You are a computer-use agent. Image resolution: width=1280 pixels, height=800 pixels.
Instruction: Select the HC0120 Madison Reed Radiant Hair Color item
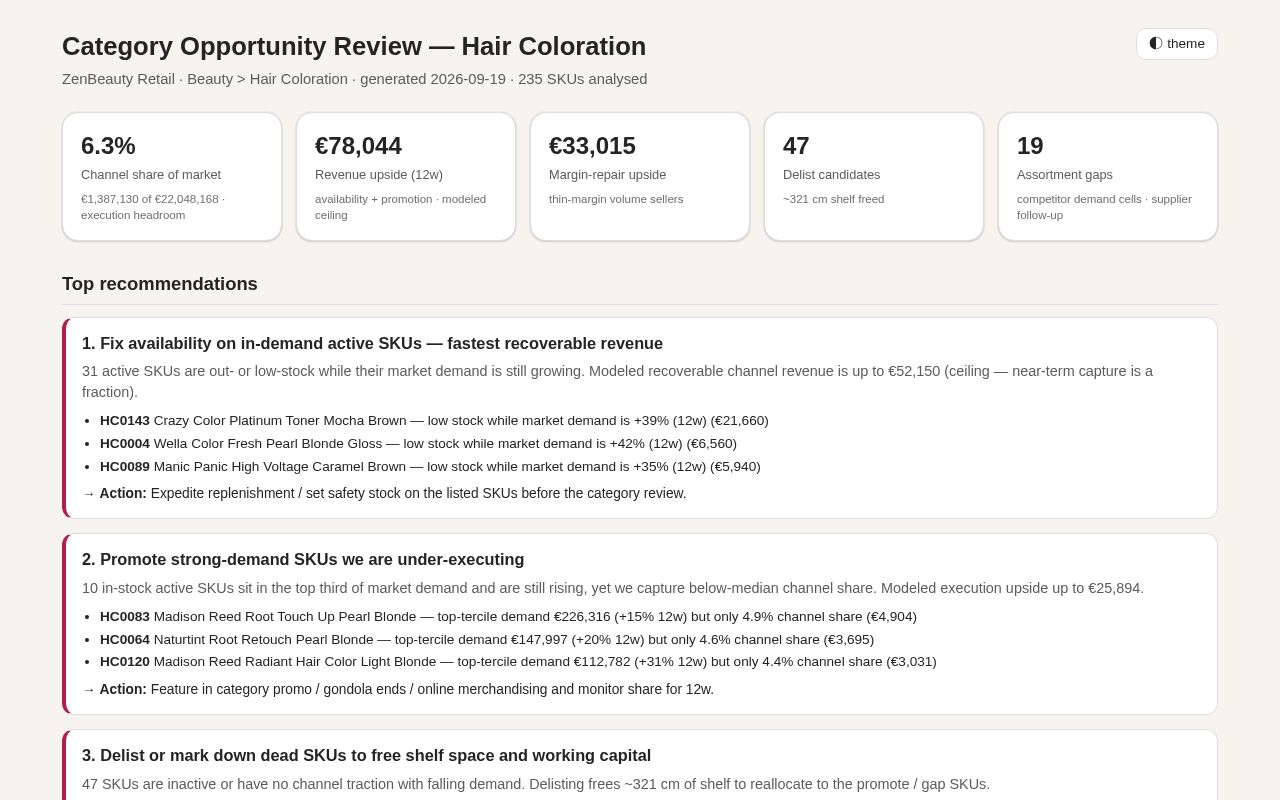[x=518, y=662]
